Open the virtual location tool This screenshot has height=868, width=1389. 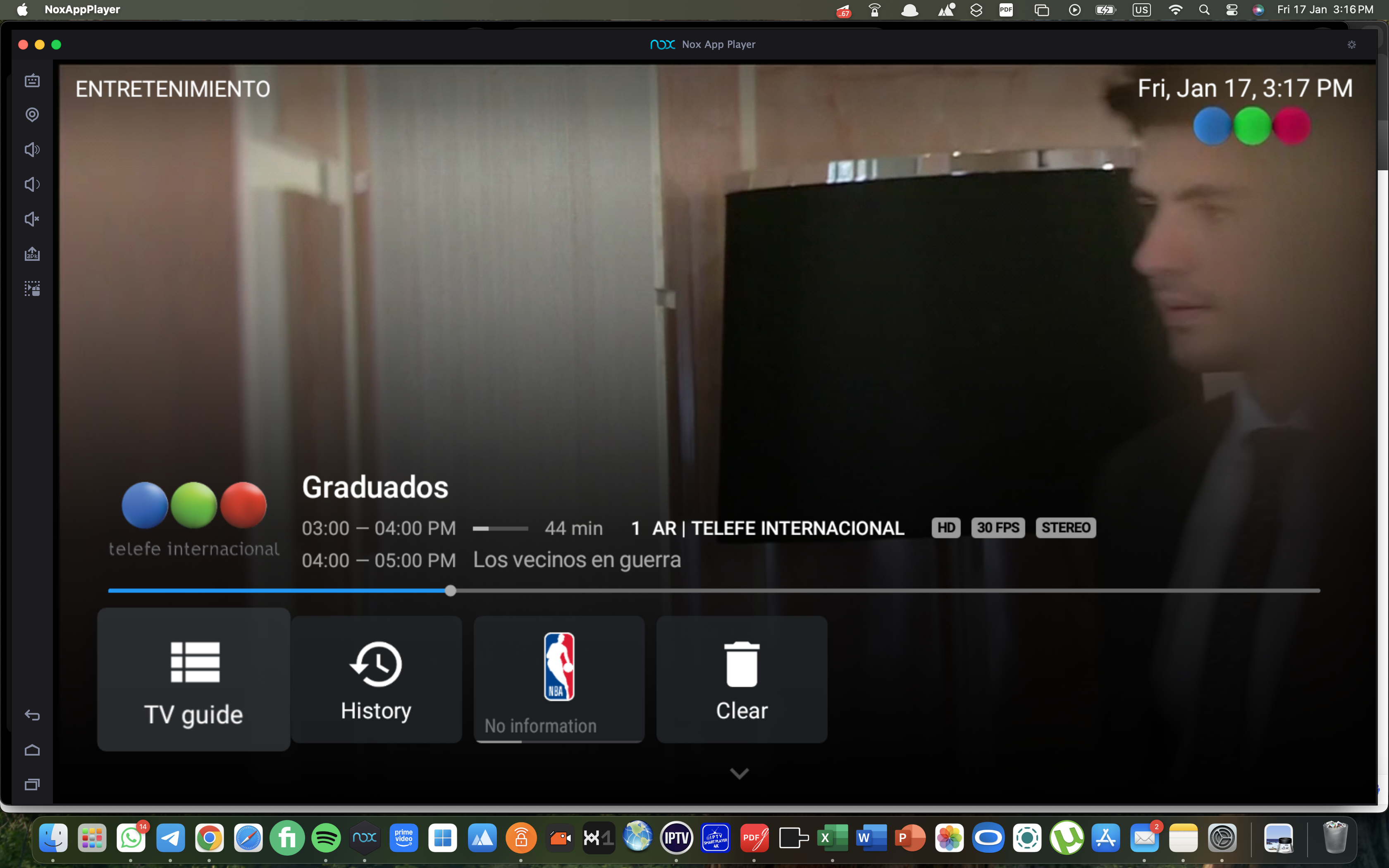(32, 115)
